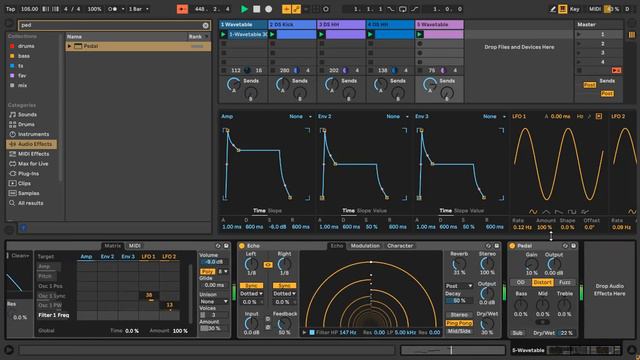Adjust the Wavetable Volume slider
The height and width of the screenshot is (360, 640).
pyautogui.click(x=214, y=262)
